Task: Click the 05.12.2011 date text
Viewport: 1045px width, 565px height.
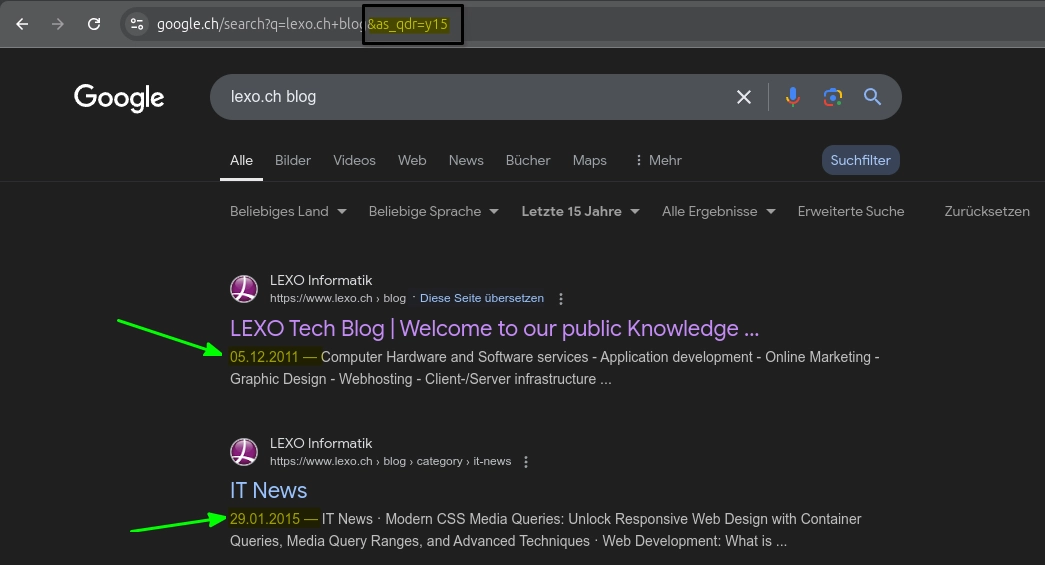Action: point(264,357)
